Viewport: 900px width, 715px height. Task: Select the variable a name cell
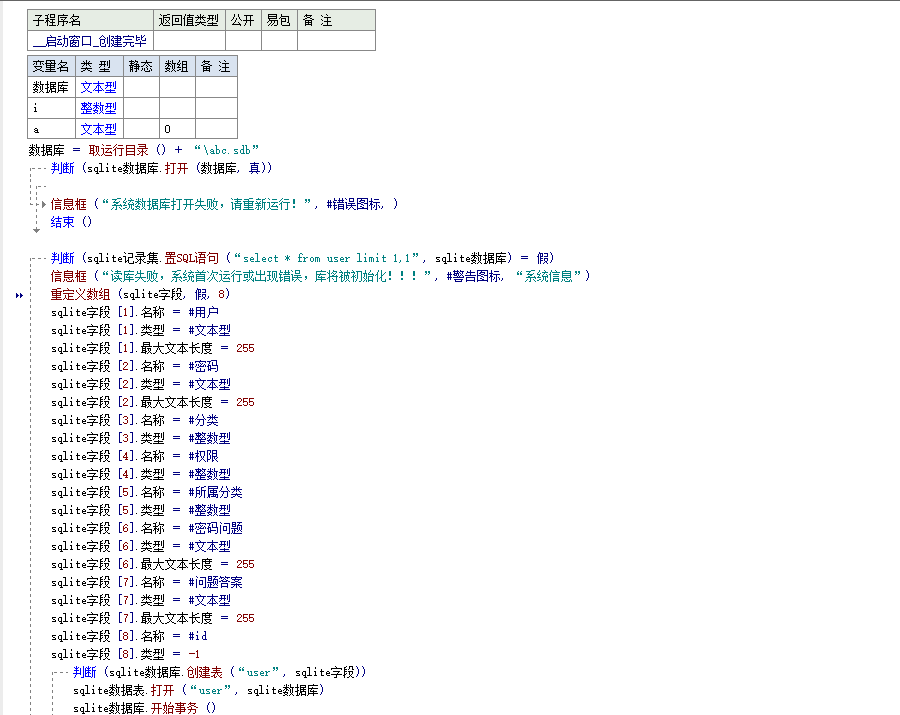click(51, 129)
